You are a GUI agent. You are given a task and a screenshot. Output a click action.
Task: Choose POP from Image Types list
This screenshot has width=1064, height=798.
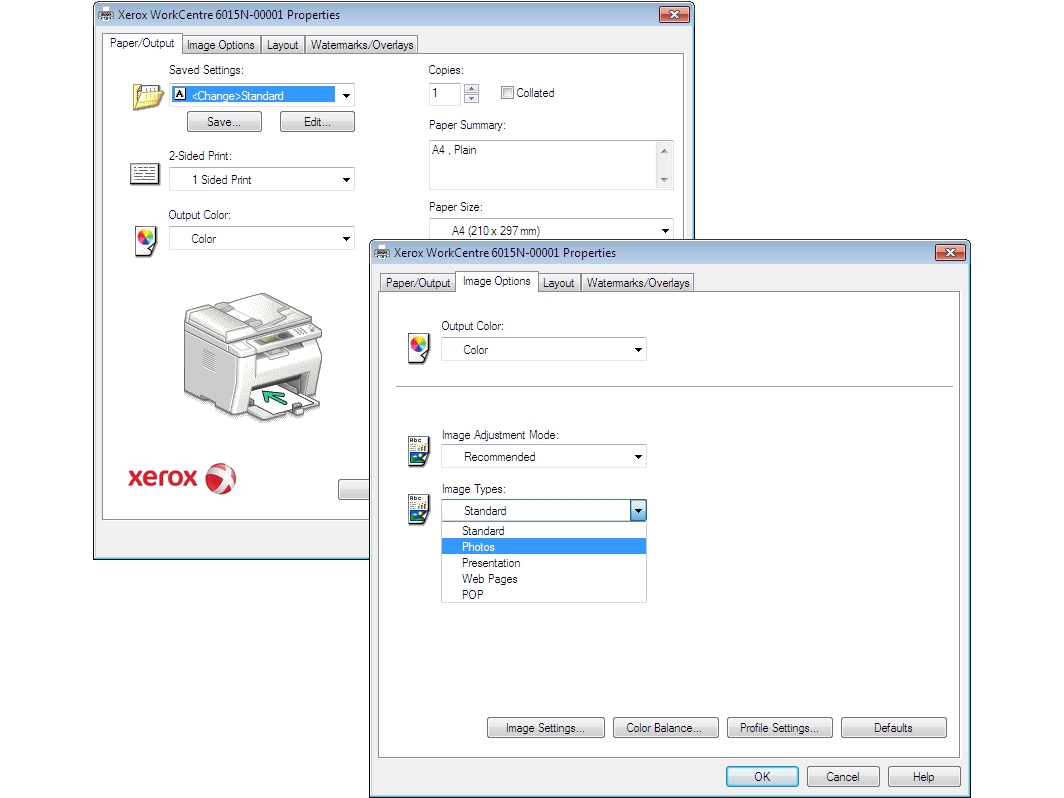point(544,594)
